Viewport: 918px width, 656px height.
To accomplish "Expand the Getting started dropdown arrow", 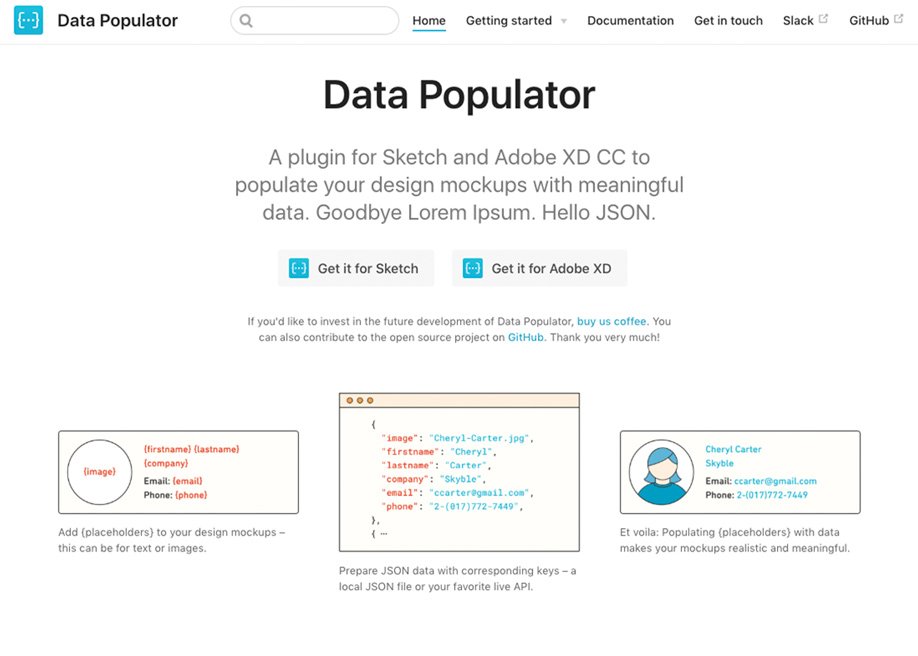I will pyautogui.click(x=564, y=21).
